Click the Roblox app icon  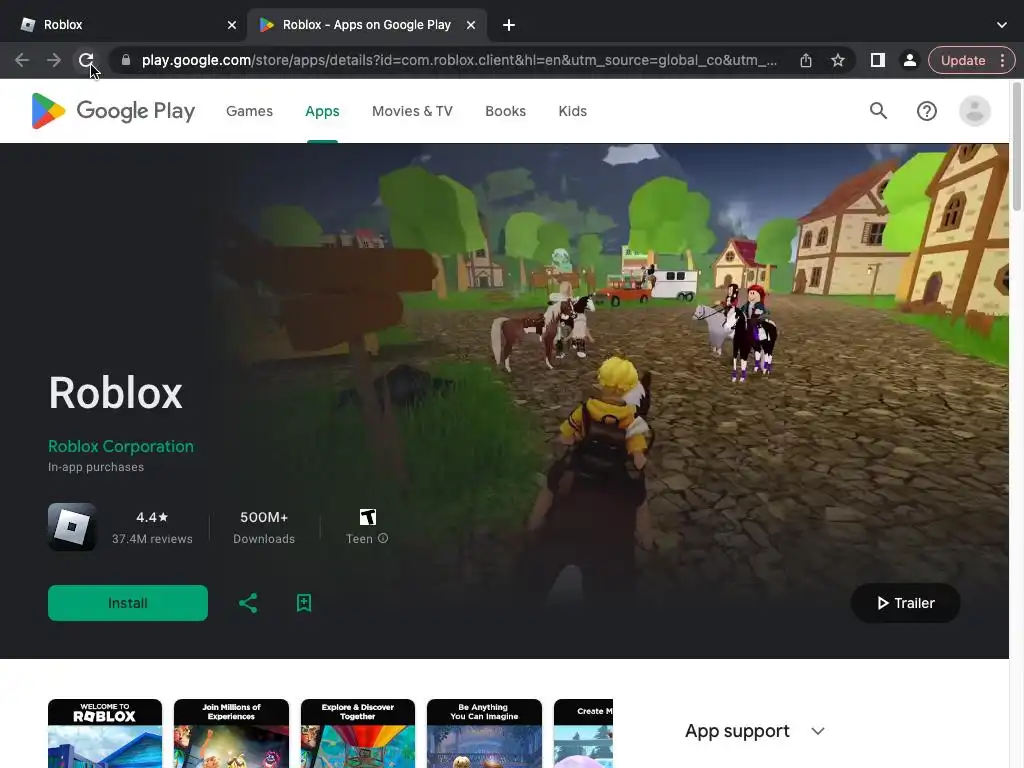[x=72, y=527]
